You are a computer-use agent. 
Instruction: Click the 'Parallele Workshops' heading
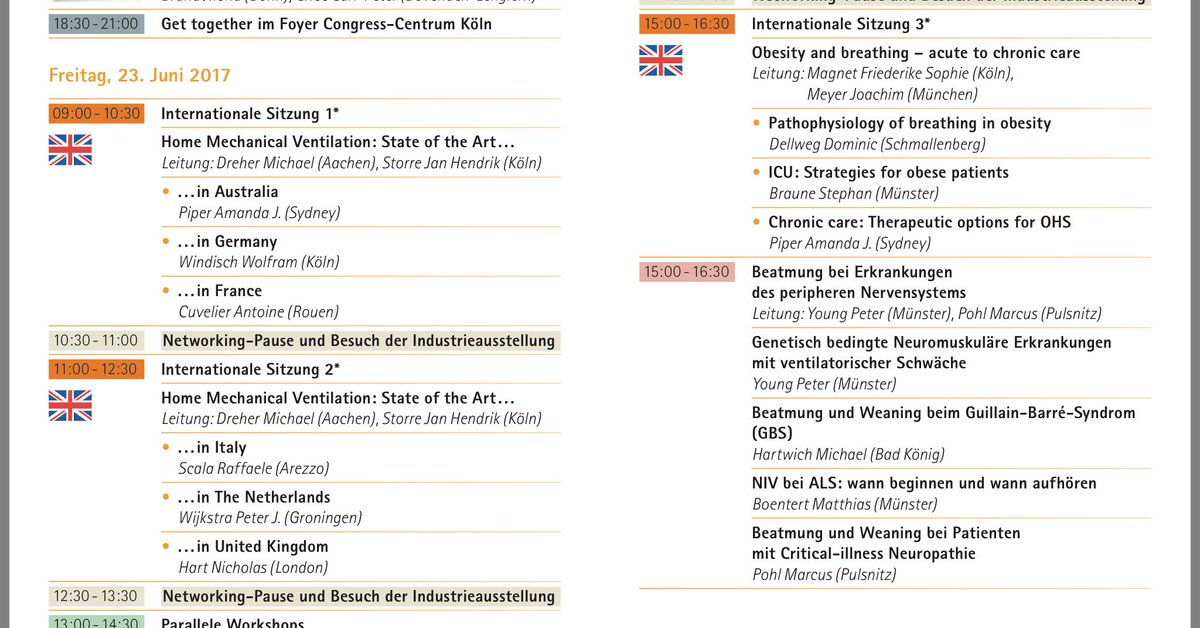pos(232,623)
